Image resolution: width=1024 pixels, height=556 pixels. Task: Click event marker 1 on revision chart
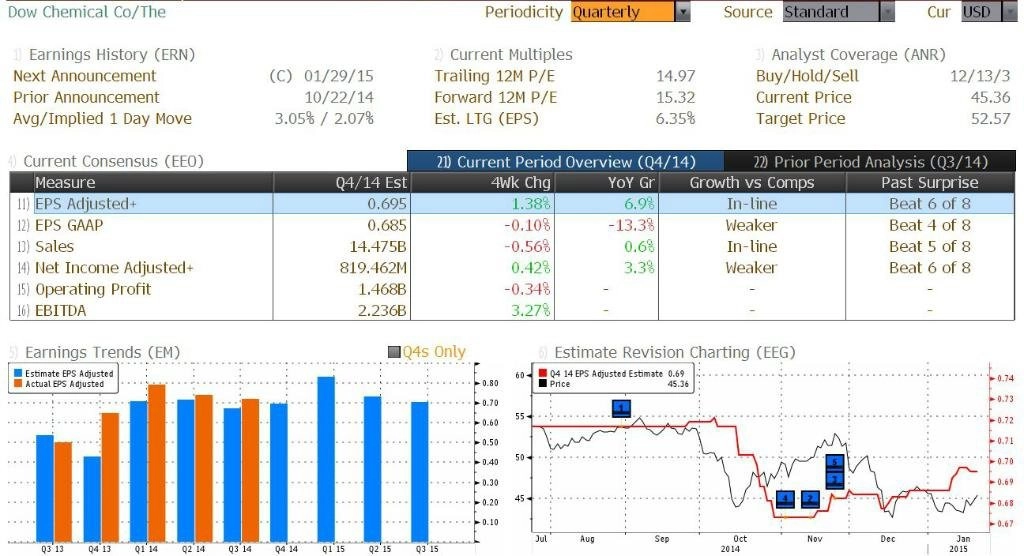coord(621,408)
